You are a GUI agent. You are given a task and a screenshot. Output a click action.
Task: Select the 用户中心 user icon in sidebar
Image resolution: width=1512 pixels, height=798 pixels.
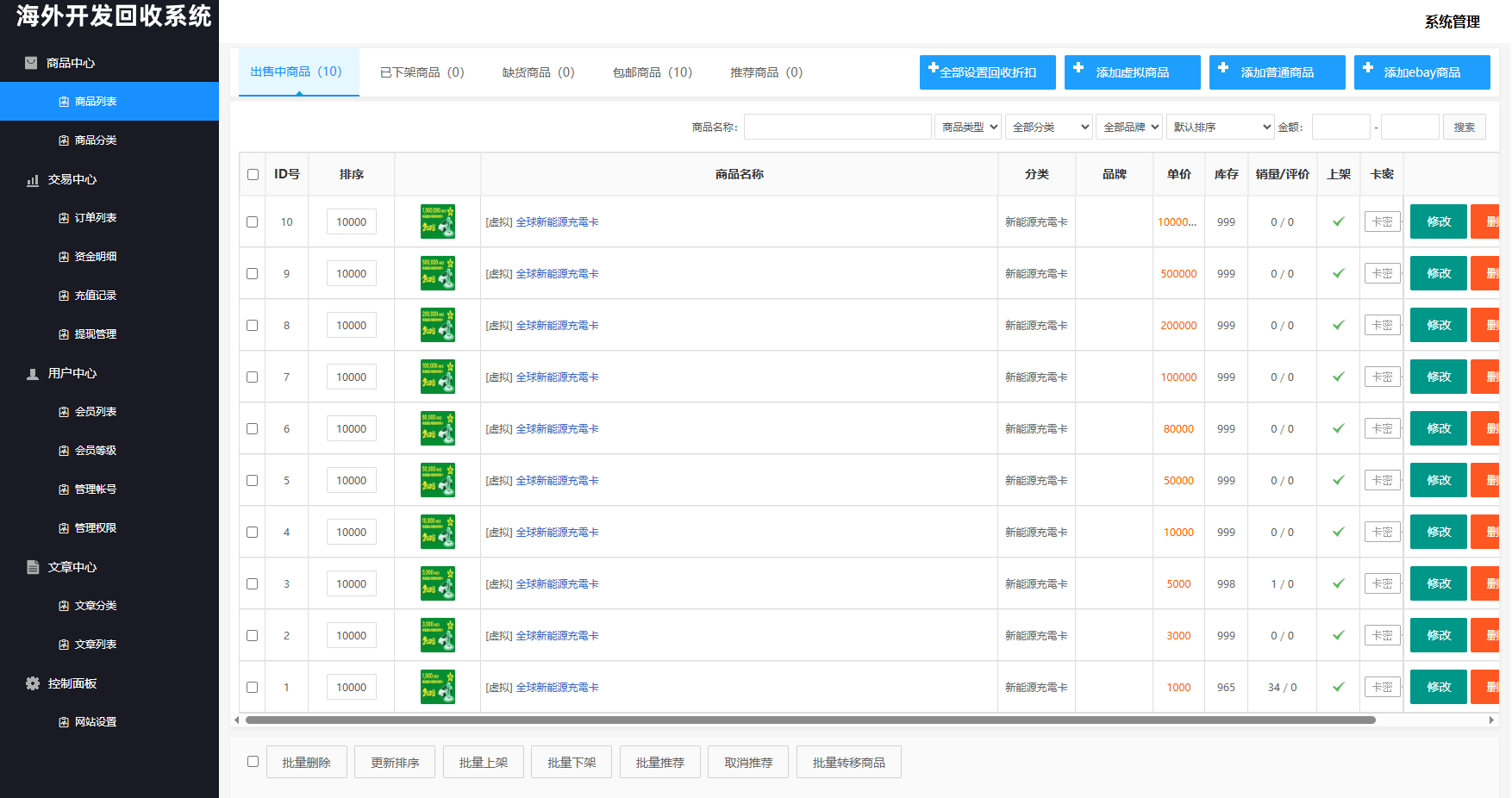(x=32, y=373)
